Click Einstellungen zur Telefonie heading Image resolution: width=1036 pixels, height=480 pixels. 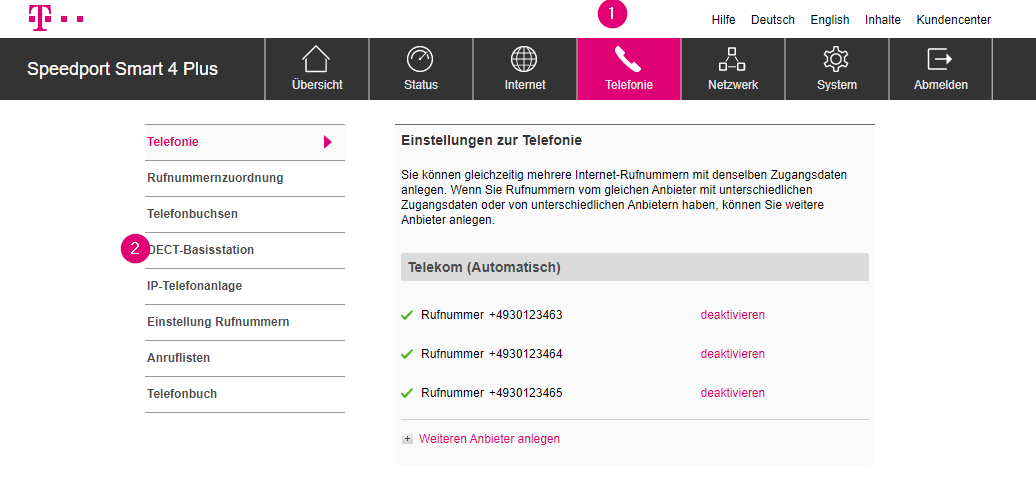click(492, 141)
